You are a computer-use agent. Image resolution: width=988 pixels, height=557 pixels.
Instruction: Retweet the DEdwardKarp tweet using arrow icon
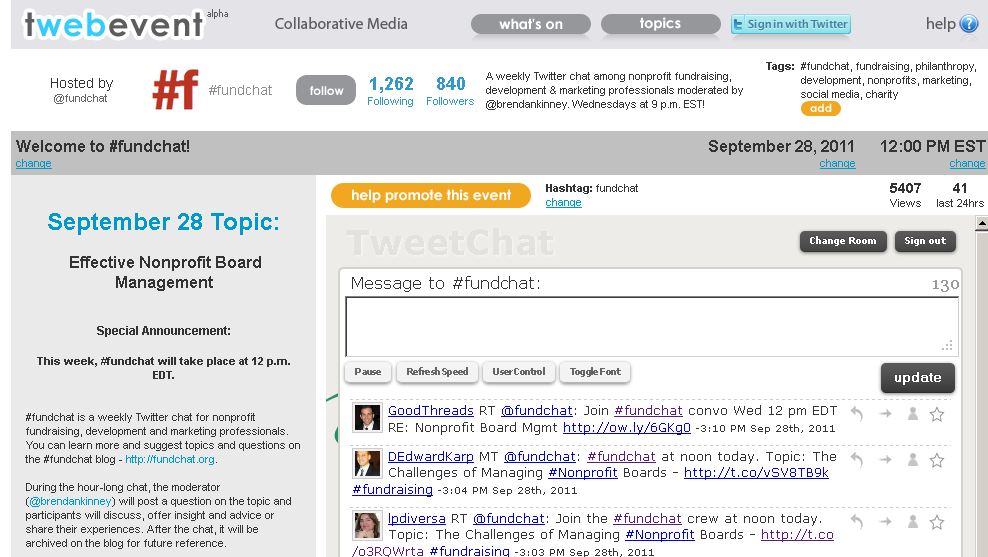coord(885,459)
